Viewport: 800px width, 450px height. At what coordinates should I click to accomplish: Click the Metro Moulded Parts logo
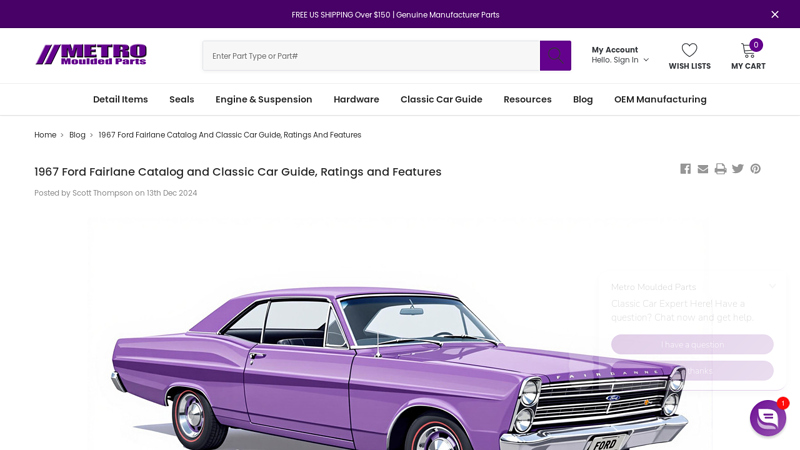click(91, 55)
